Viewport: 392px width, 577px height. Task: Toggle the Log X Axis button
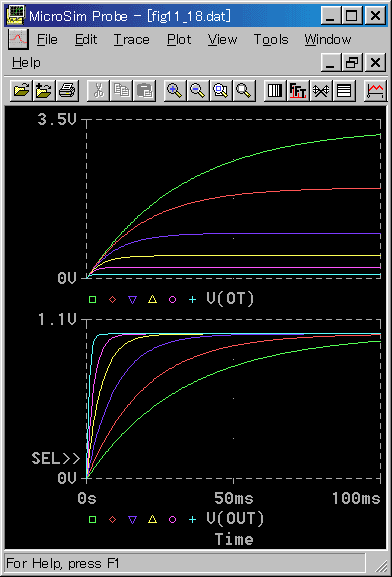coord(275,90)
